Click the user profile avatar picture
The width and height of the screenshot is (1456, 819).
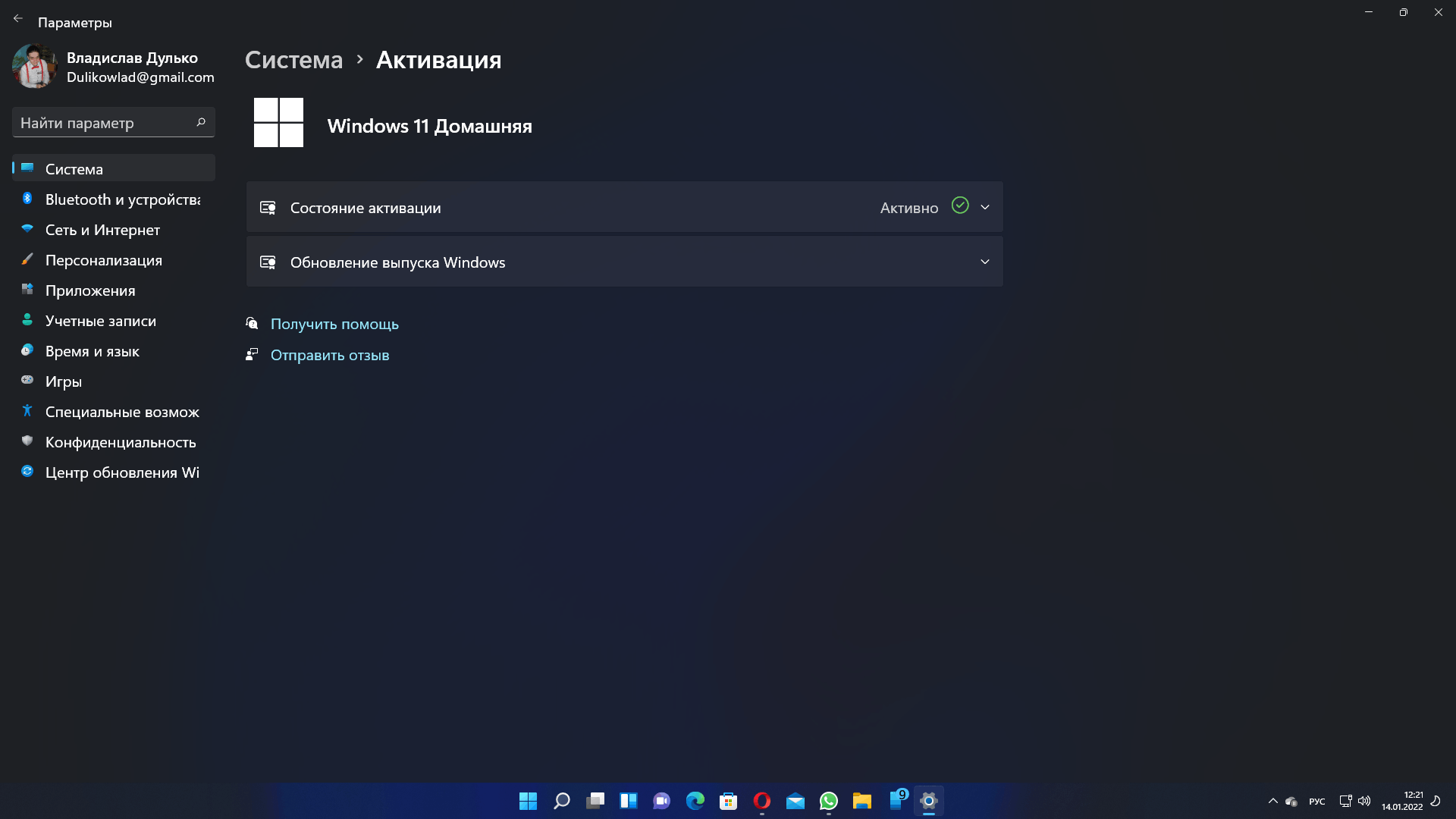(34, 67)
